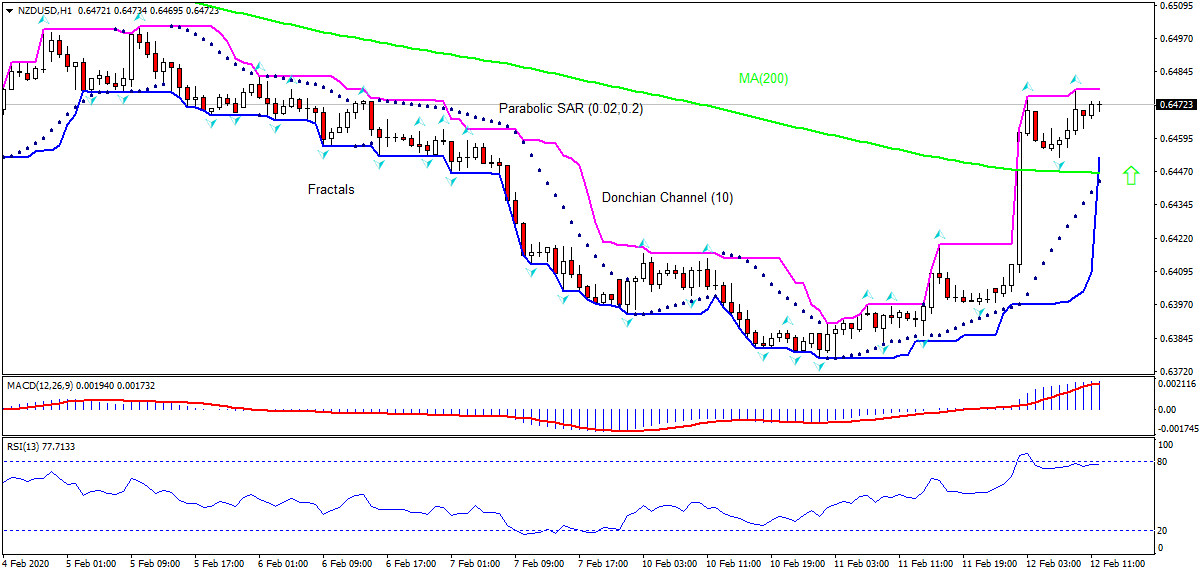The image size is (1200, 575).
Task: Click price axis value 0.64595
Action: (x=1176, y=139)
